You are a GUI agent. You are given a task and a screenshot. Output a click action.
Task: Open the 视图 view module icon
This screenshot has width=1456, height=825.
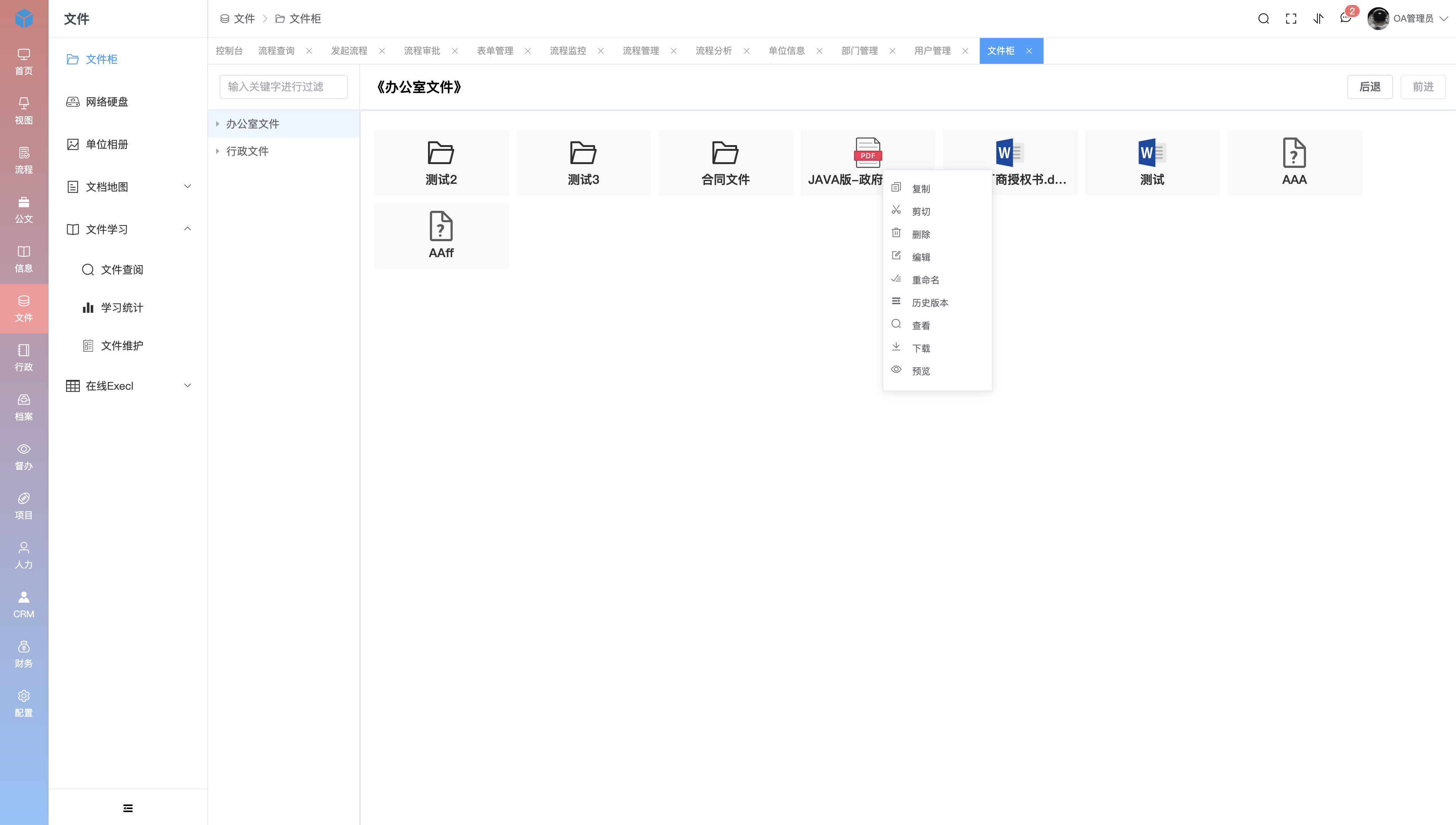(24, 111)
